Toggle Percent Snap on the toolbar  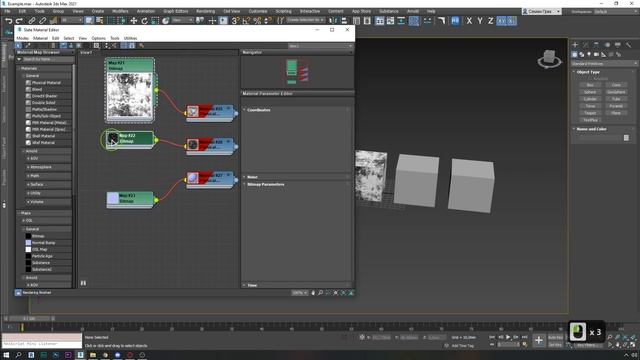click(x=257, y=21)
